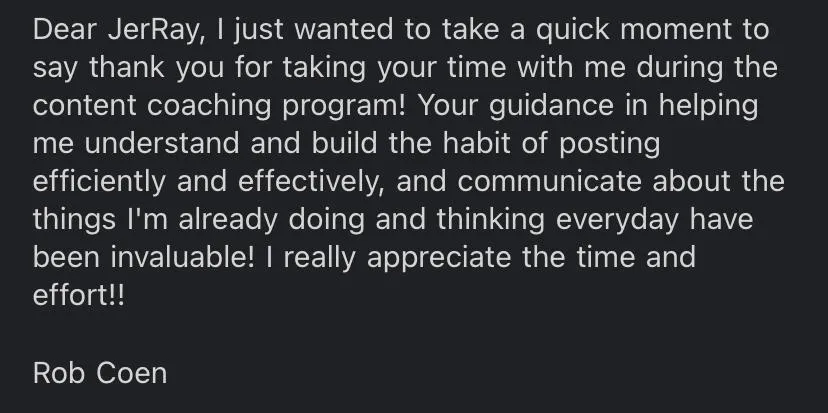Screen dimensions: 828x413
Task: Click the word "efficiently"
Action: coord(99,182)
